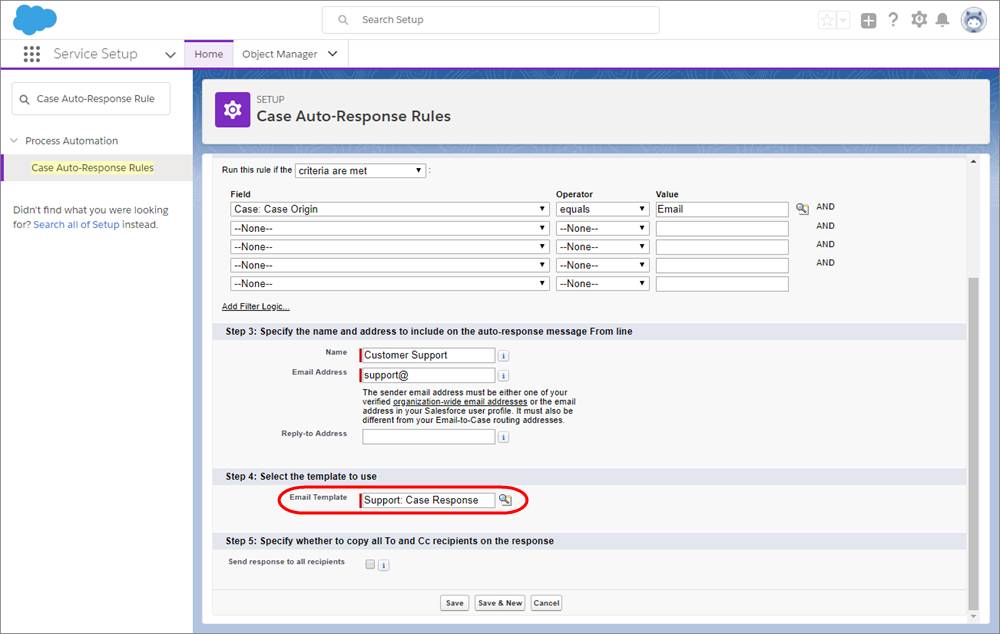Image resolution: width=1000 pixels, height=634 pixels.
Task: Open the 'equals' operator dropdown
Action: point(602,209)
